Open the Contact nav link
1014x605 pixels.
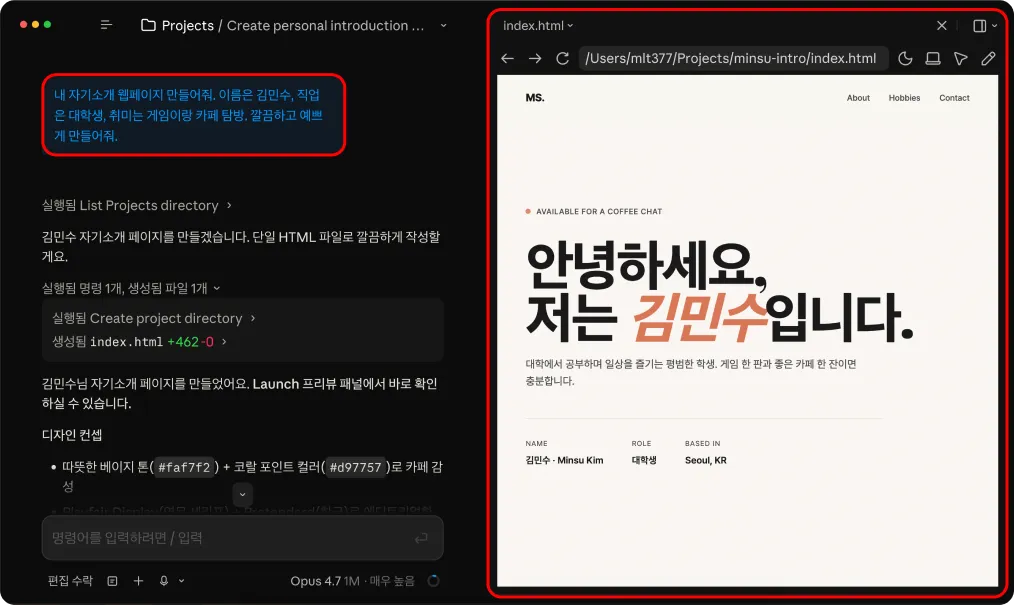955,98
